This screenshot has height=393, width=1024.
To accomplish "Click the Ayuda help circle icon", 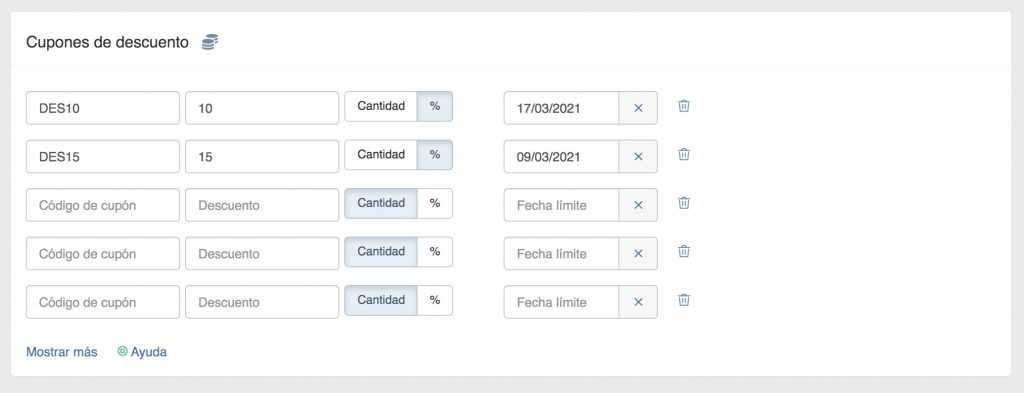I will pos(122,351).
